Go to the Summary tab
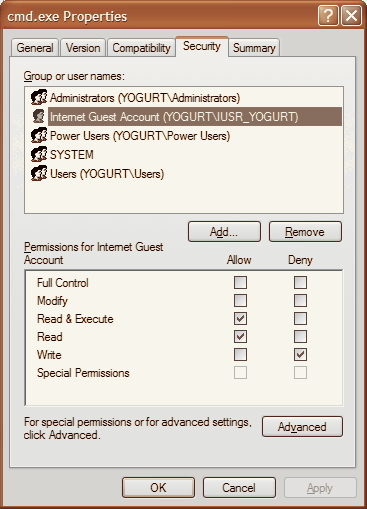 (254, 48)
